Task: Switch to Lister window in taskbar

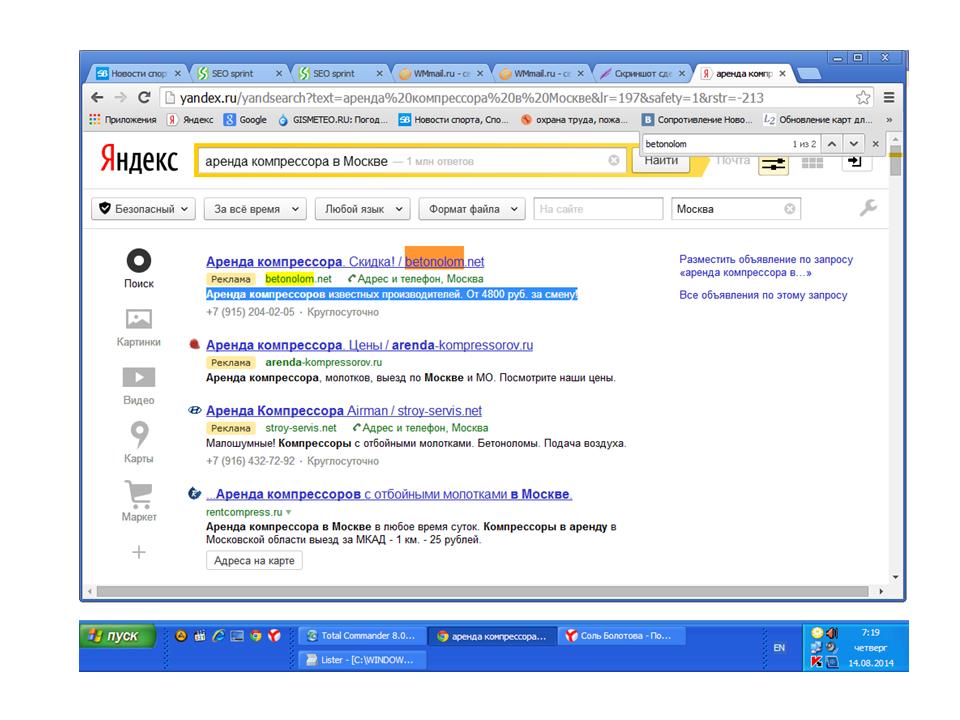Action: (362, 659)
